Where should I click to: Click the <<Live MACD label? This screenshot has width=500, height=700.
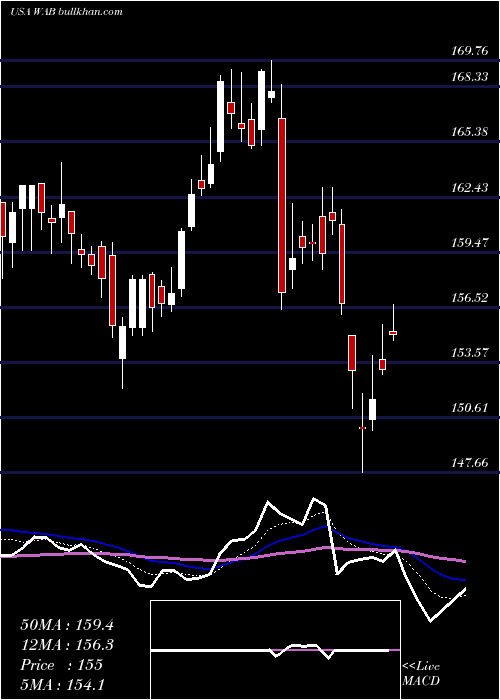click(421, 673)
